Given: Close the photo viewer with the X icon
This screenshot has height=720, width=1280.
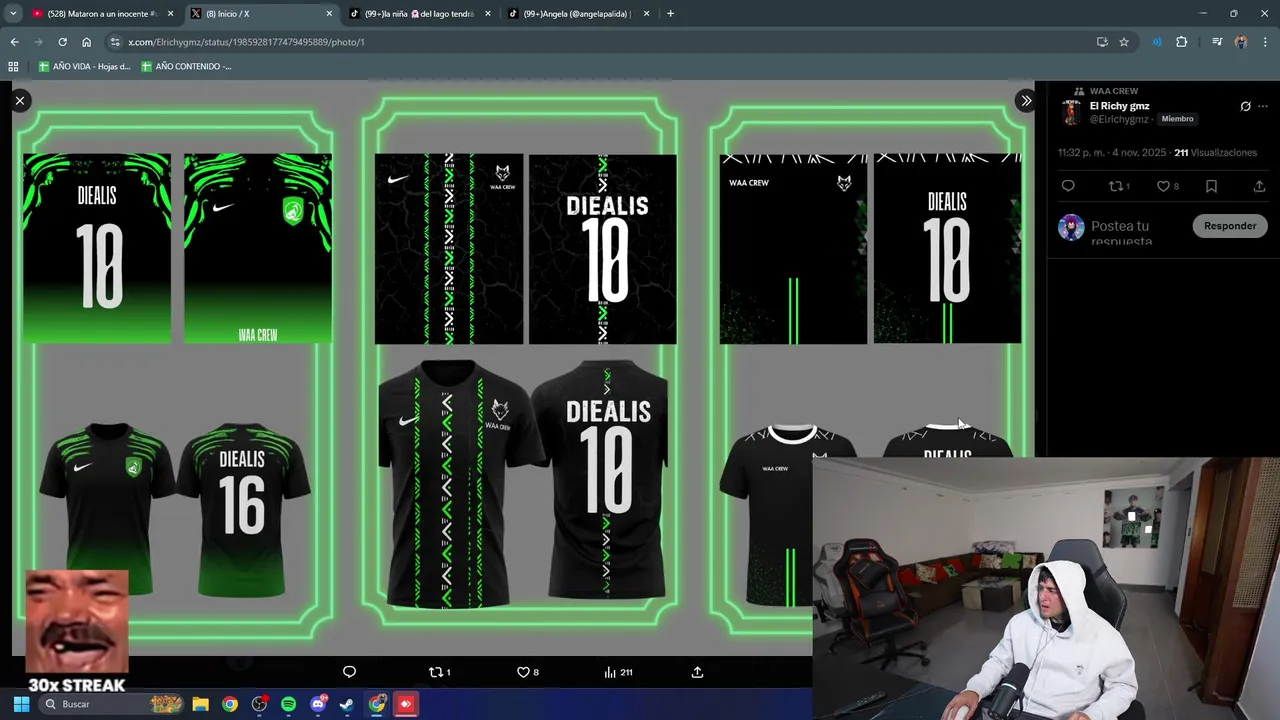Looking at the screenshot, I should coord(20,100).
